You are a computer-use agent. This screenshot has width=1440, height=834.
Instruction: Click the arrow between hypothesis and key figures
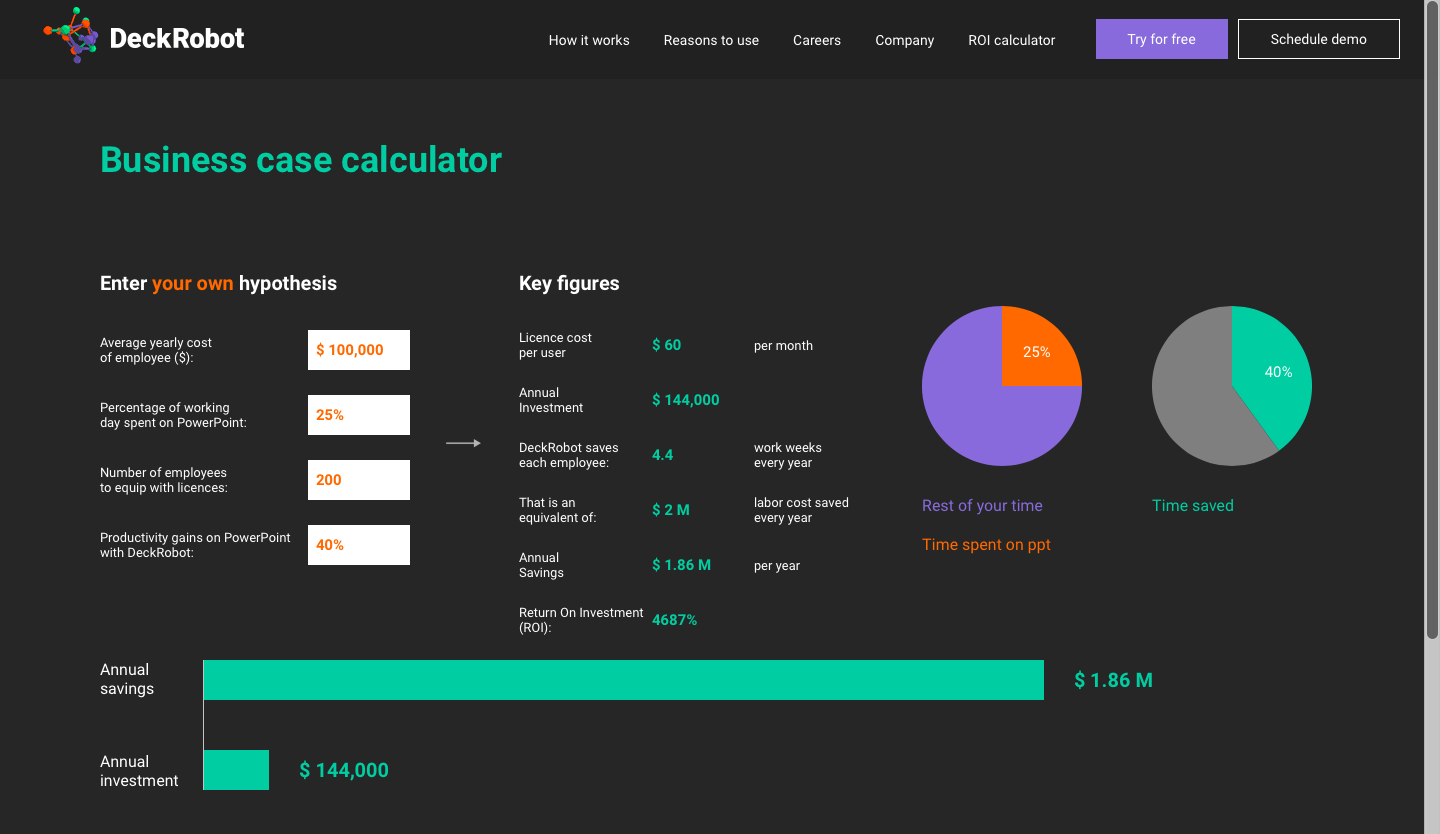click(463, 443)
